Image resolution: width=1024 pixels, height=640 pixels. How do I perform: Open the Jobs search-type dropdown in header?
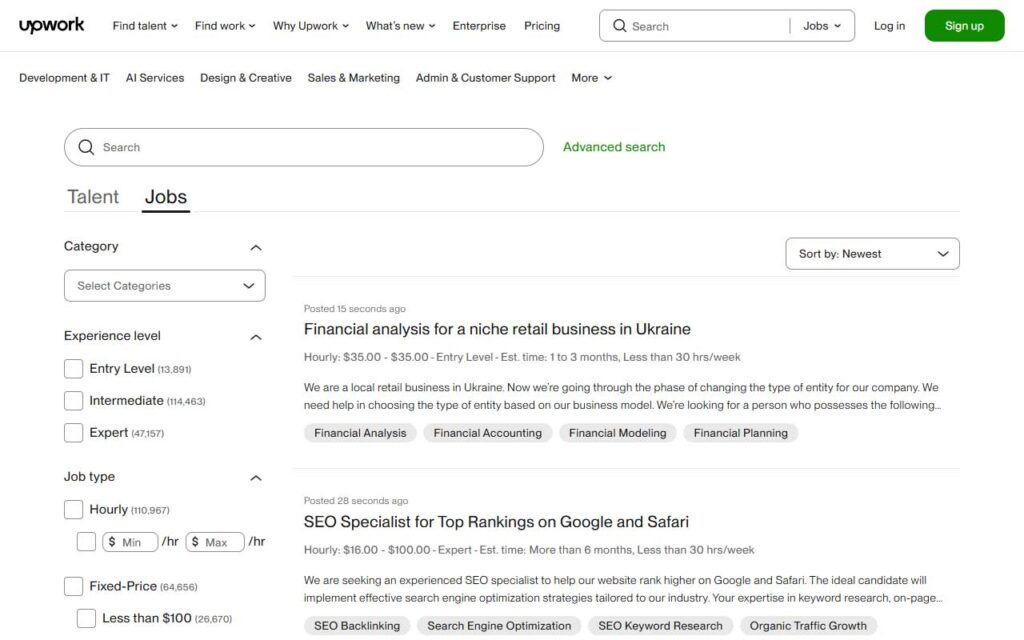(822, 25)
